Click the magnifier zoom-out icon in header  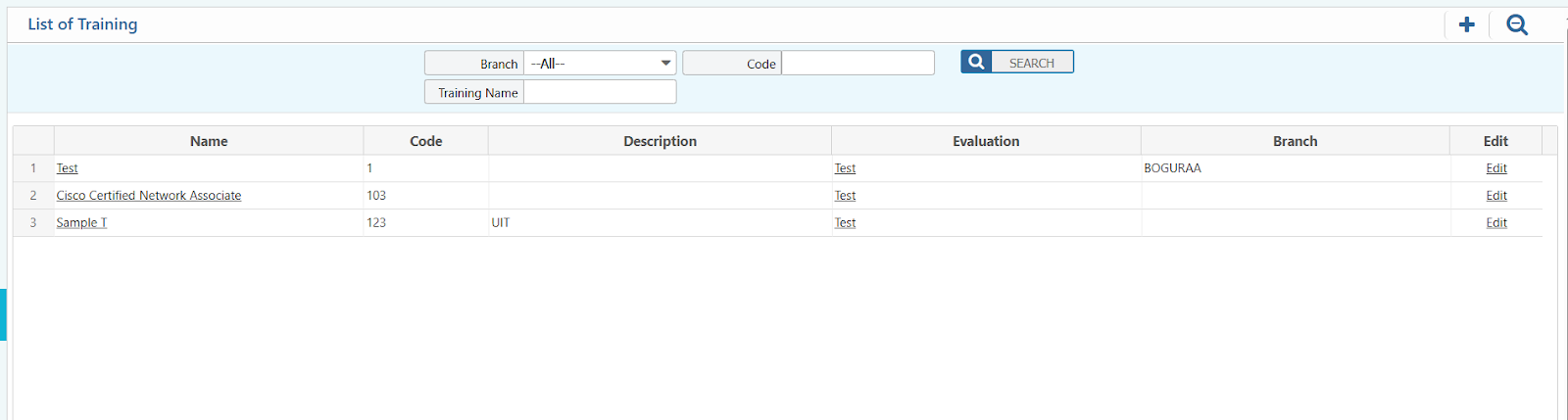pyautogui.click(x=1517, y=24)
